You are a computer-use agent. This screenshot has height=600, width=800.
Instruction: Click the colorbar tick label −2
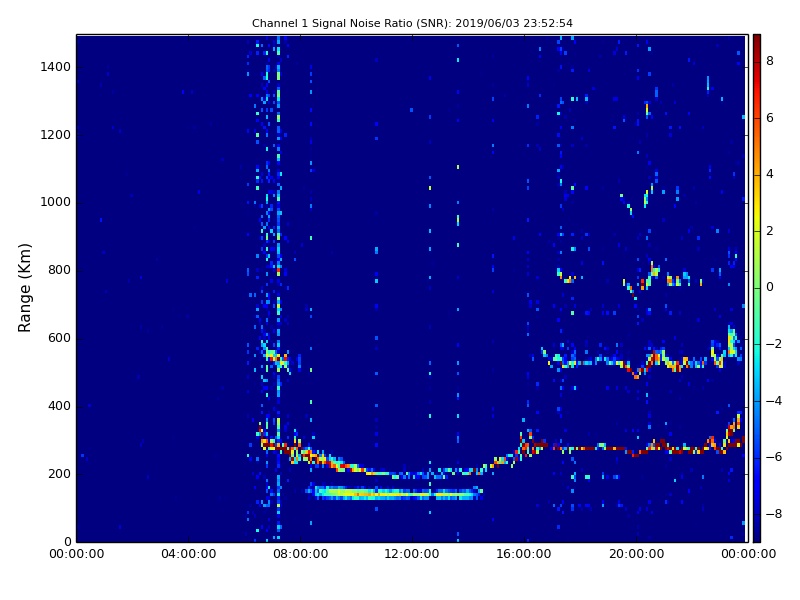tap(774, 344)
